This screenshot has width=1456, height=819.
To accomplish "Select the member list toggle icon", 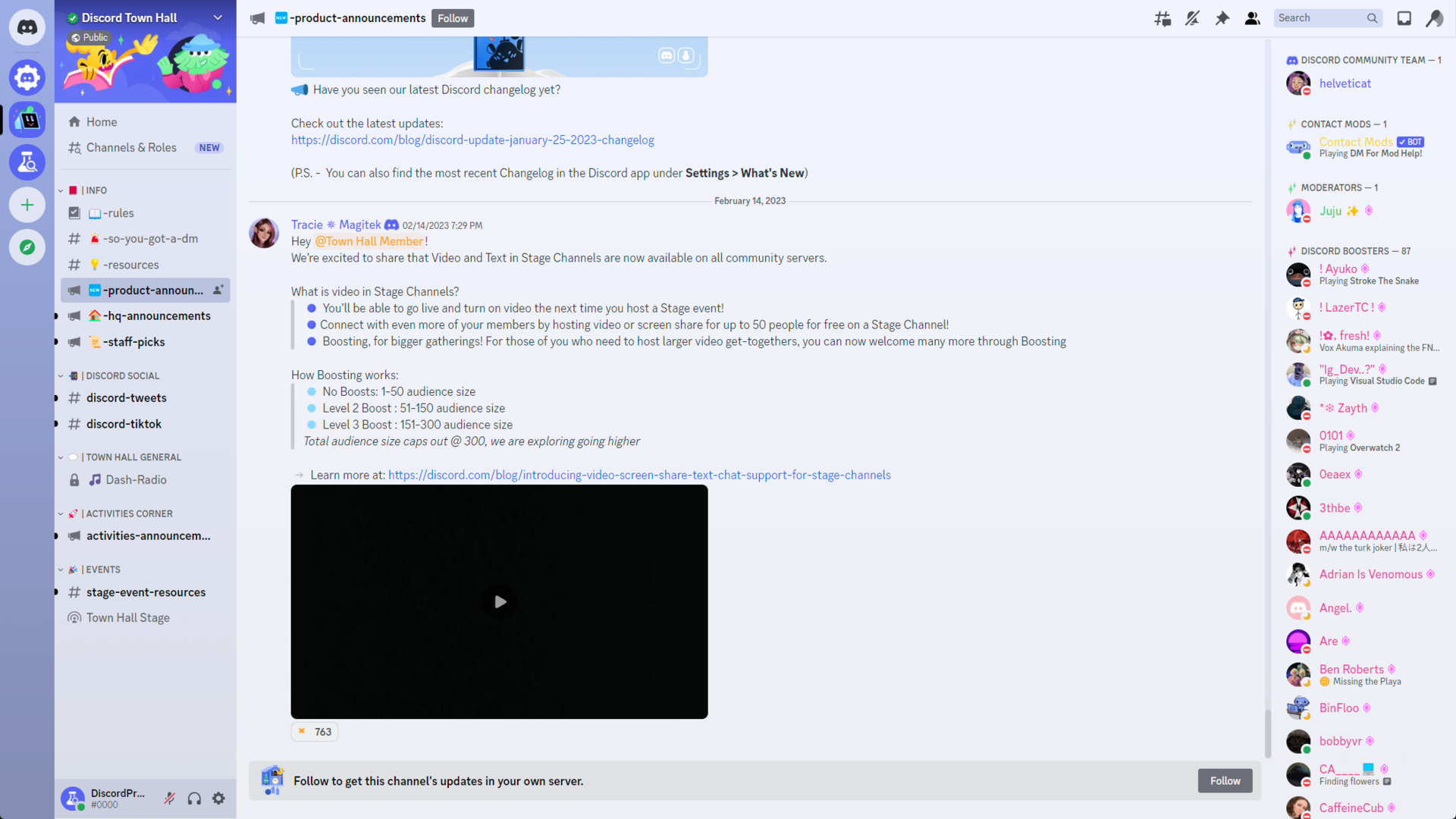I will pyautogui.click(x=1253, y=18).
